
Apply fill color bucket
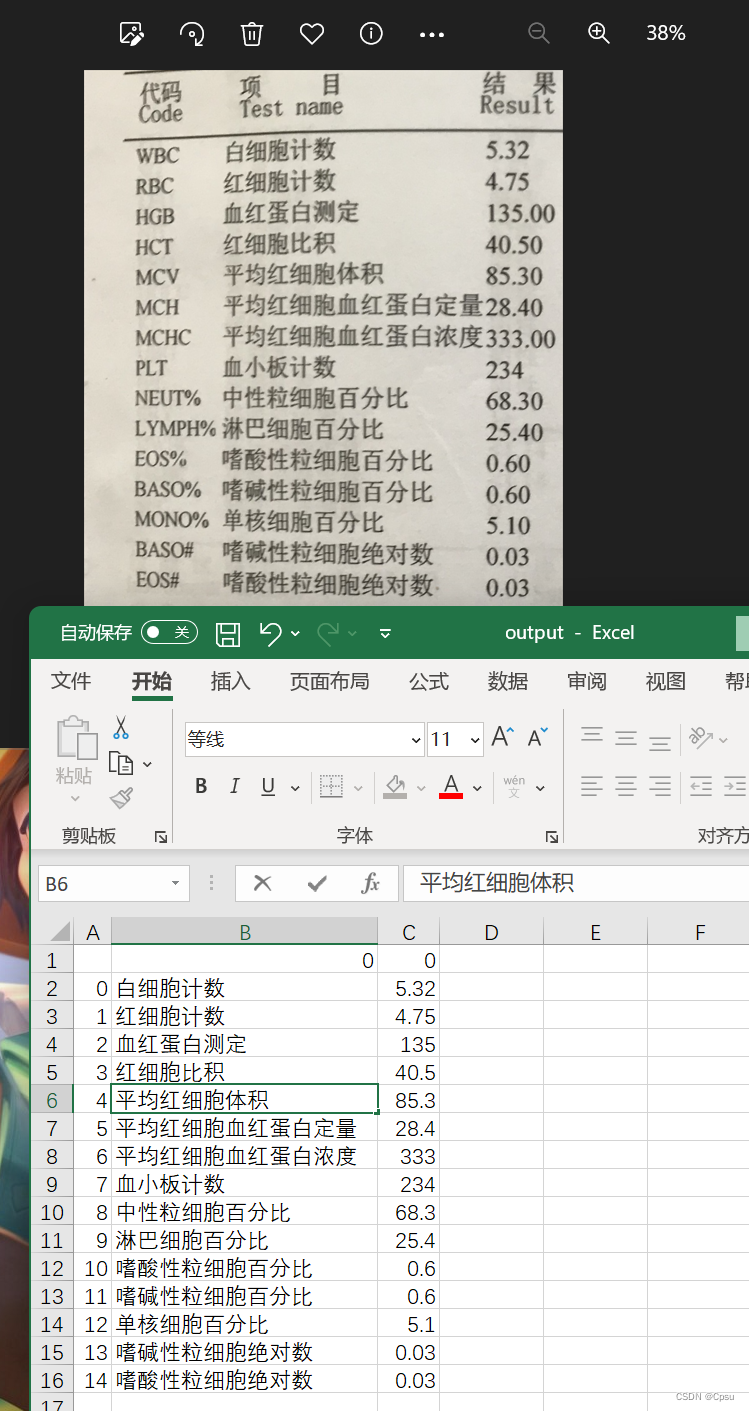(396, 787)
